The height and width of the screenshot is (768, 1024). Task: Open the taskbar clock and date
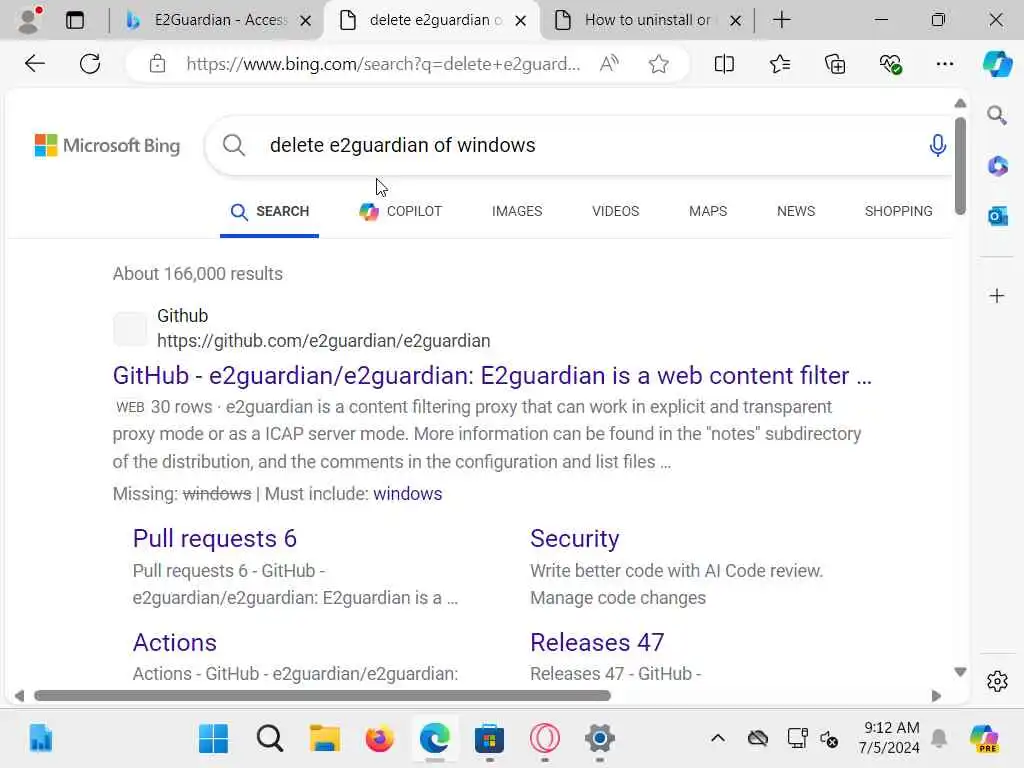889,738
